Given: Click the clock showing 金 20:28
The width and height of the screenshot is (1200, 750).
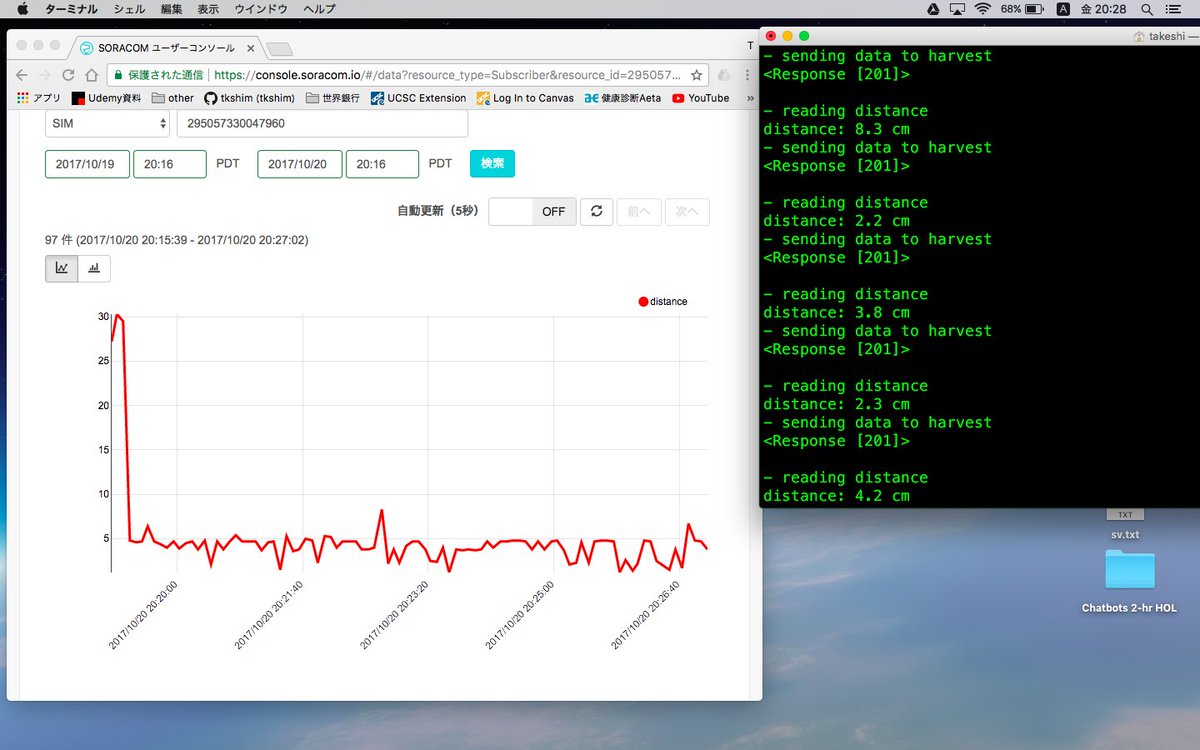Looking at the screenshot, I should click(1103, 9).
